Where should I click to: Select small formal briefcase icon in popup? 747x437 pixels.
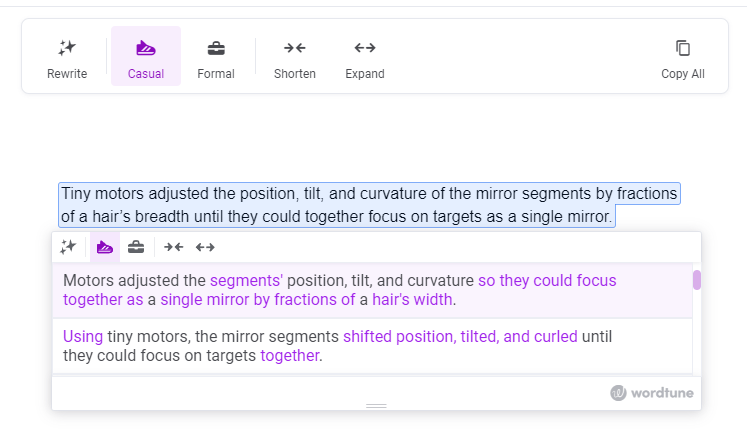(x=136, y=247)
